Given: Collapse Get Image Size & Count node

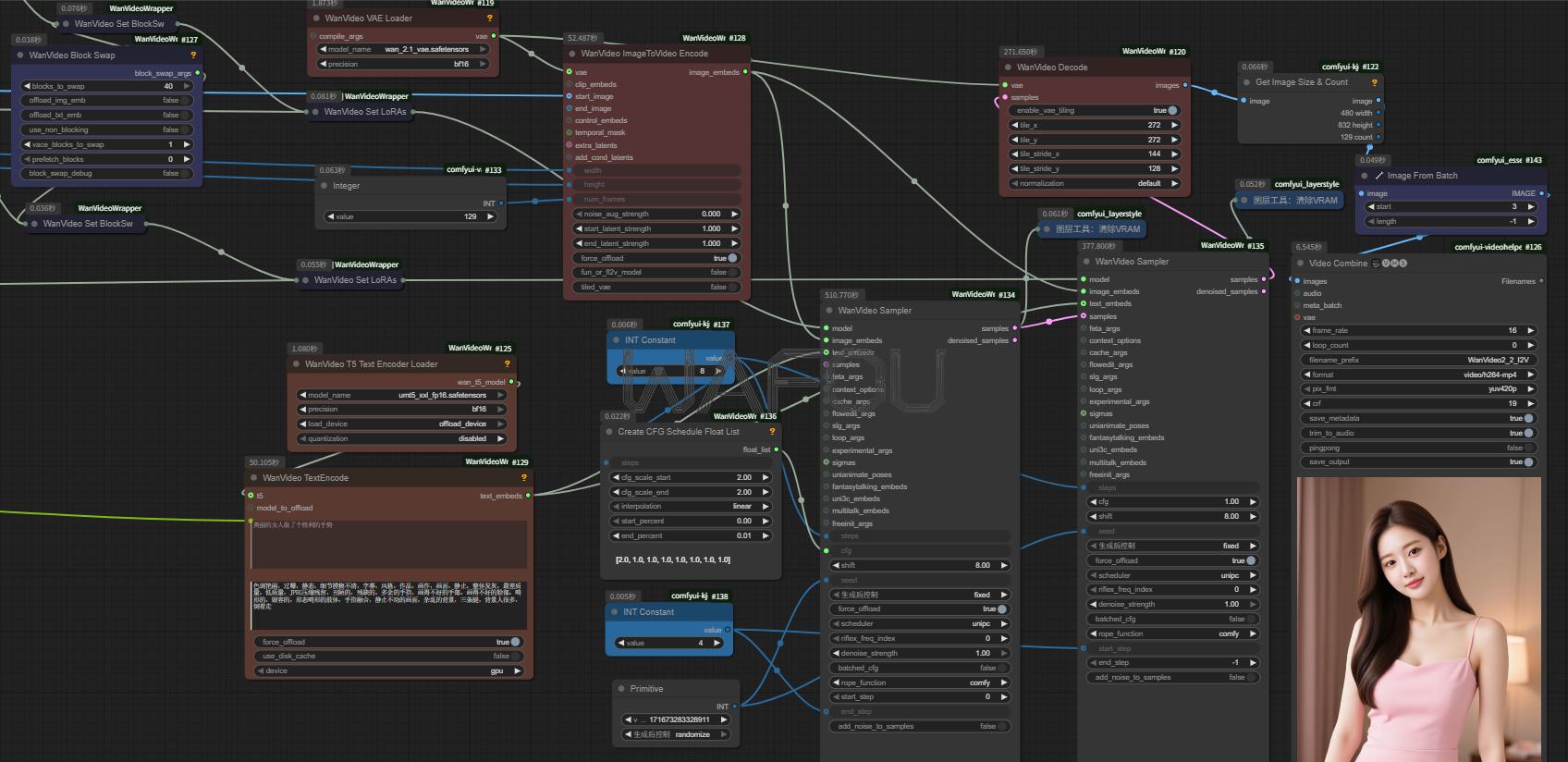Looking at the screenshot, I should coord(1247,82).
